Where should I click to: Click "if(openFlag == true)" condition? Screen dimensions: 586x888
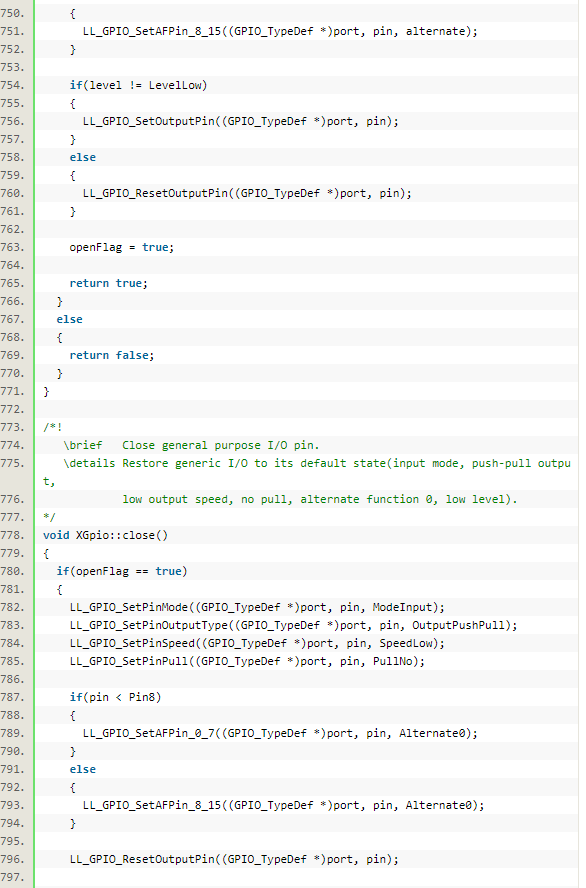[x=122, y=571]
